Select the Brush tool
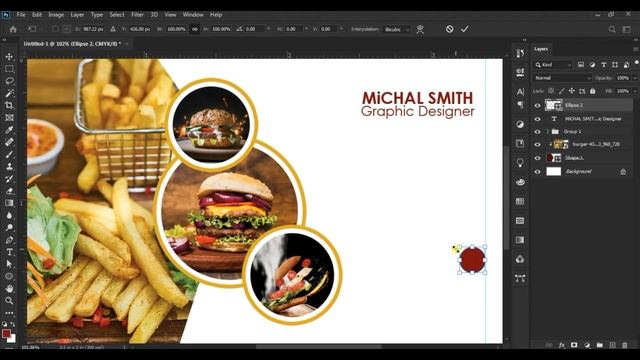Viewport: 640px width, 360px height. tap(9, 154)
